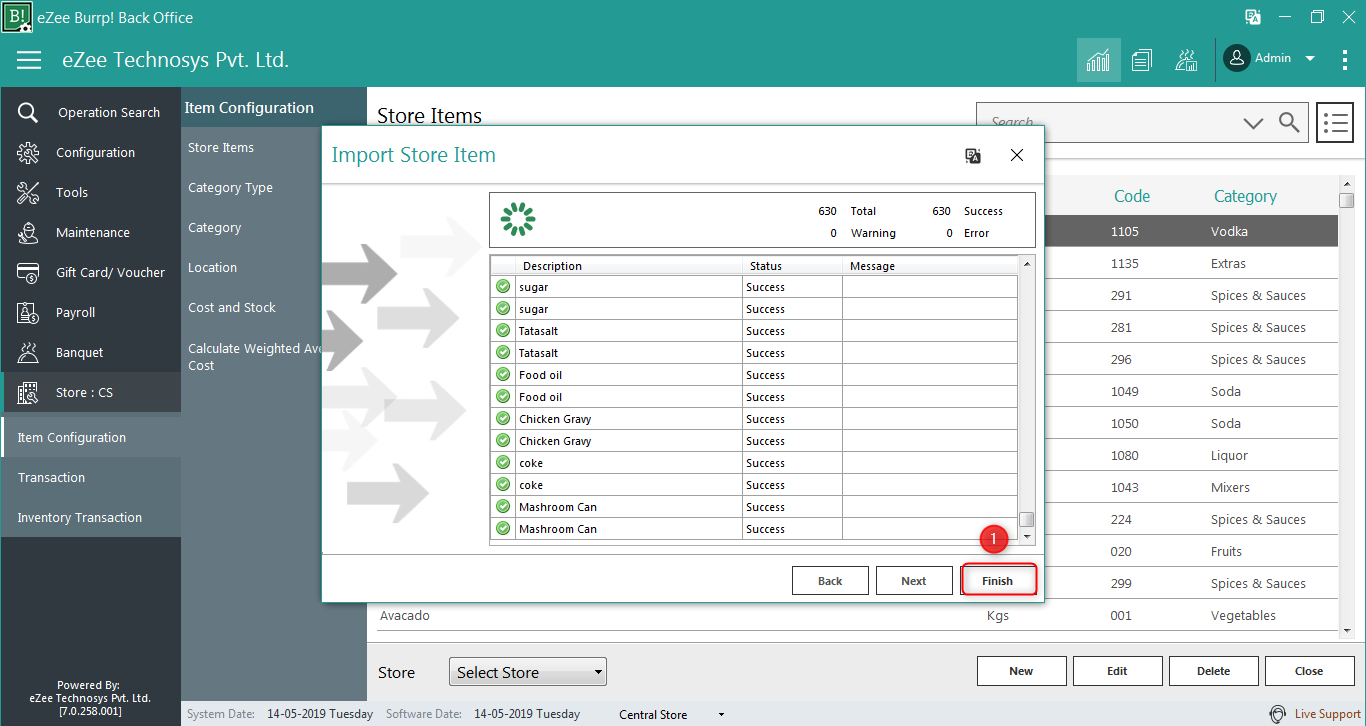Toggle the list view icon
This screenshot has width=1366, height=726.
pyautogui.click(x=1335, y=122)
